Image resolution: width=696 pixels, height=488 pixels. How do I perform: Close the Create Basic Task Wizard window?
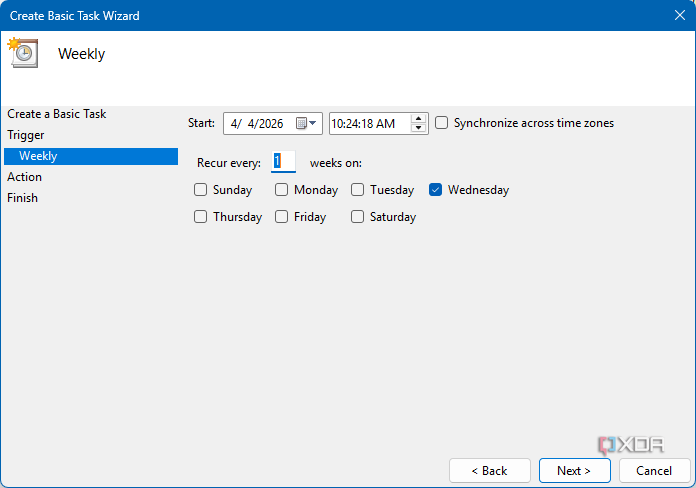[x=680, y=16]
